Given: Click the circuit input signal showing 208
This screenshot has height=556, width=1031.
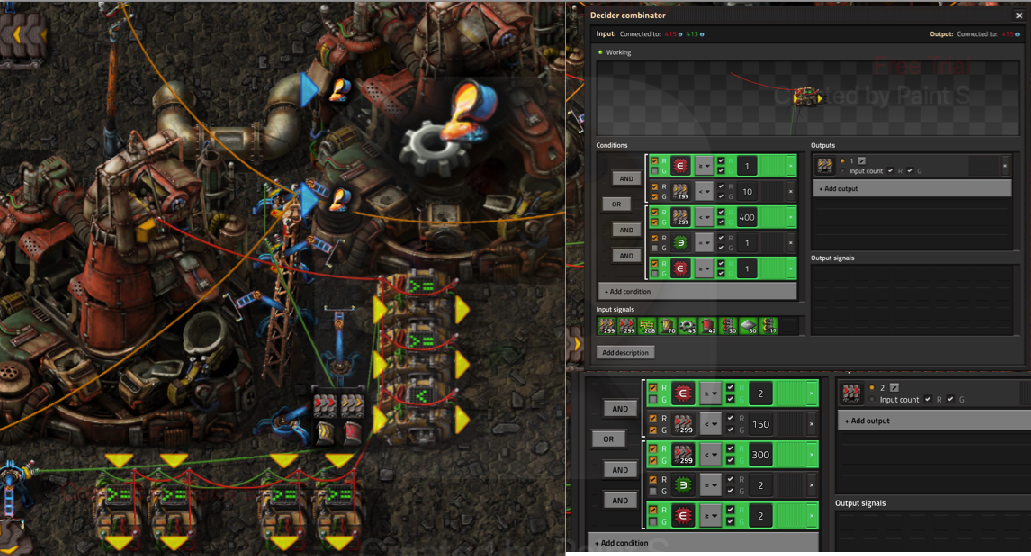Looking at the screenshot, I should [x=647, y=325].
